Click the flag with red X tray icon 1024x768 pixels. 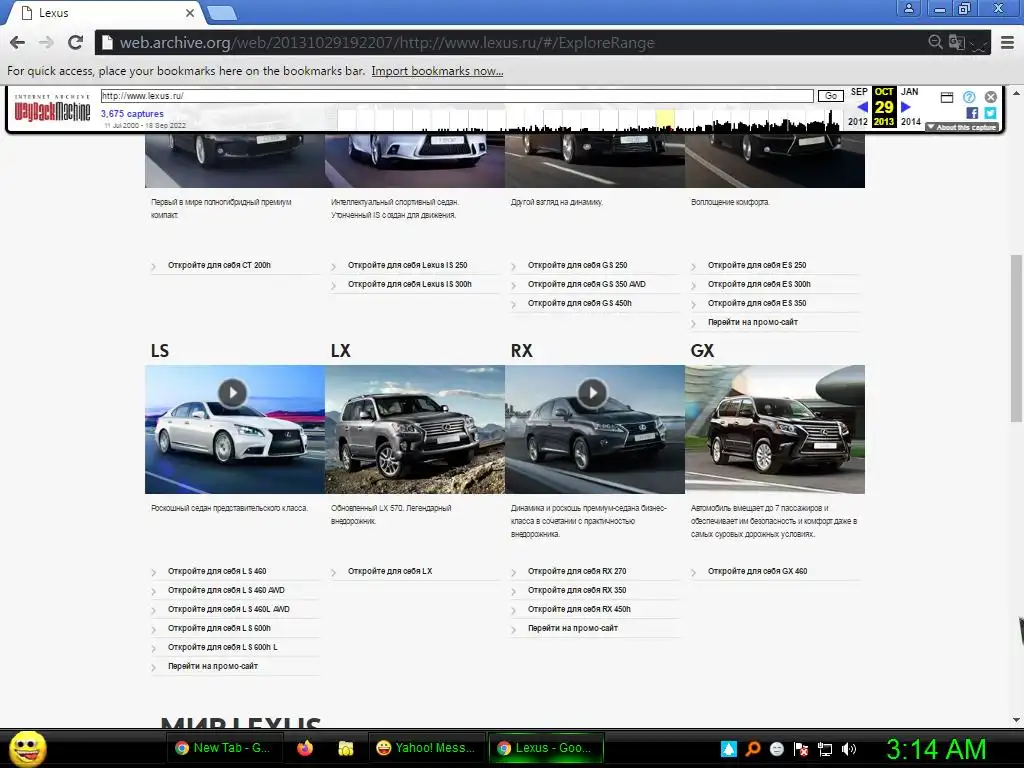coord(801,749)
